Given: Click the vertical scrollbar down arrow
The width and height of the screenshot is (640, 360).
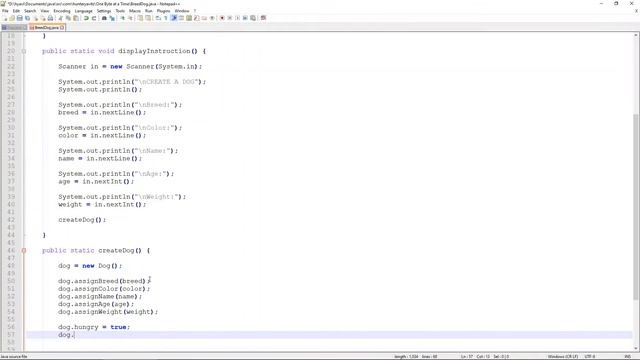Looking at the screenshot, I should tap(636, 348).
